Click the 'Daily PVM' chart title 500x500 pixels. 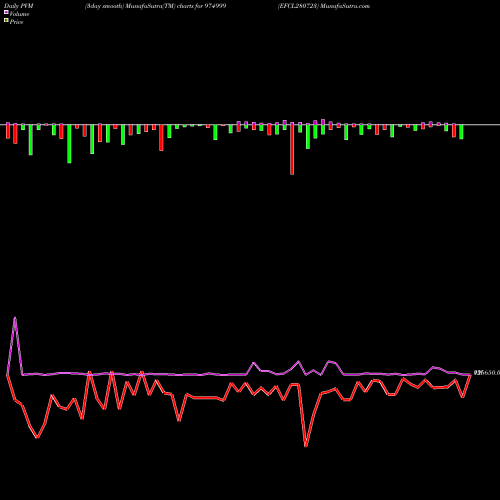19,6
